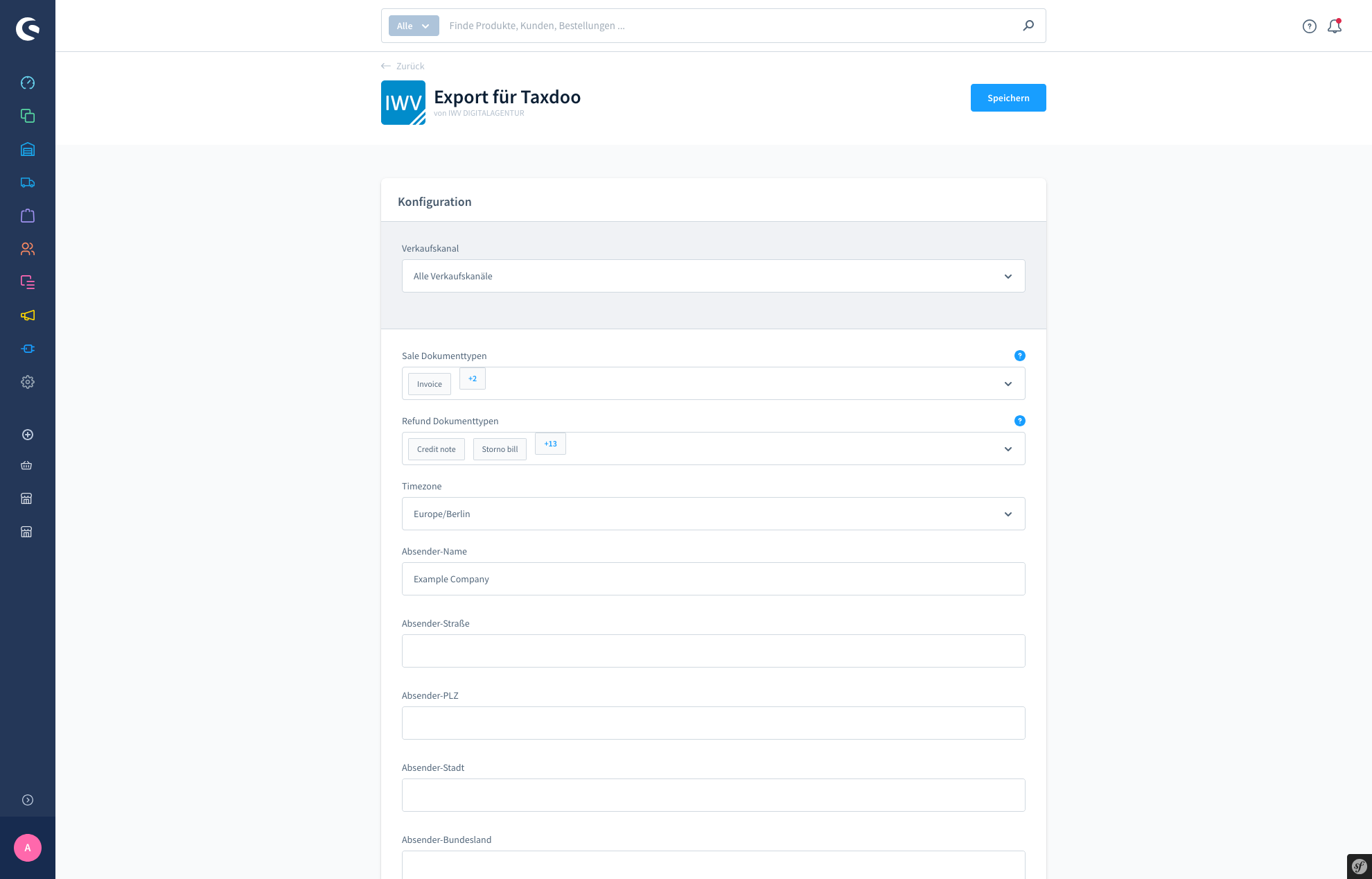Show the +2 more sale document types
Screen dimensions: 1372x879
coord(473,378)
